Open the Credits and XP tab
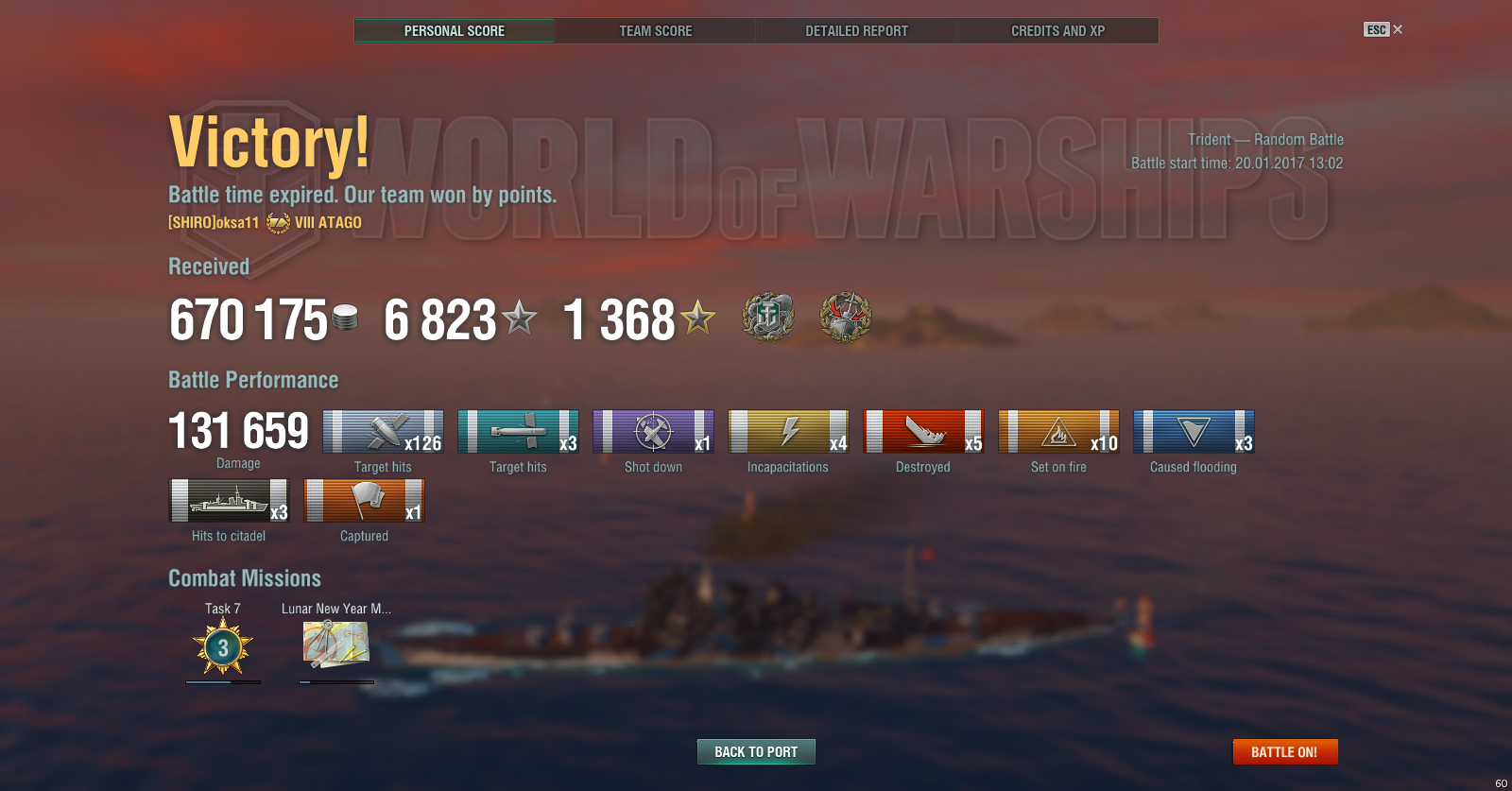The image size is (1512, 791). pos(1058,30)
